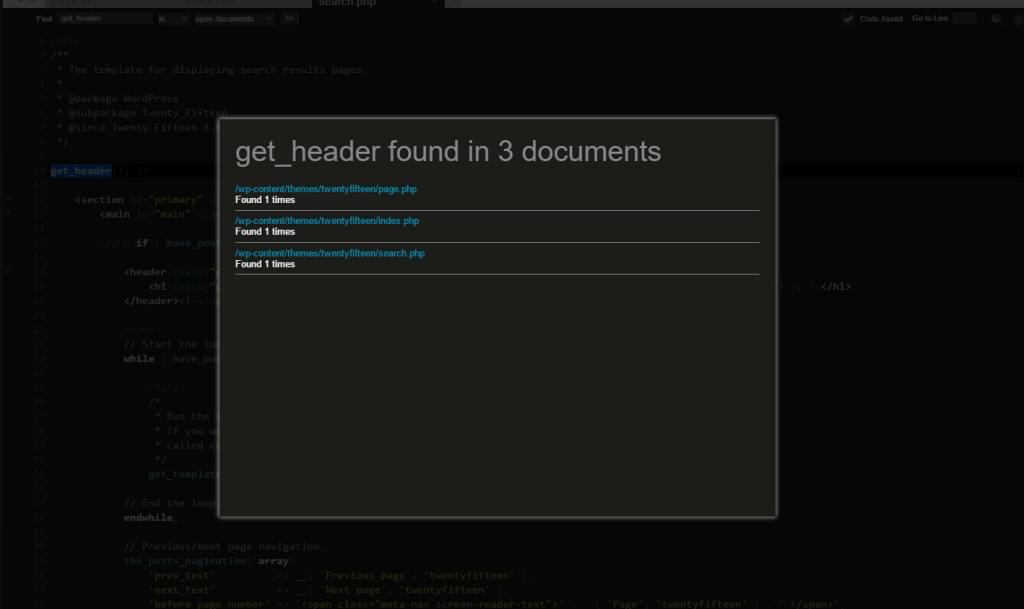The width and height of the screenshot is (1024, 609).
Task: Collapse the section code fold marker
Action: [x=9, y=200]
